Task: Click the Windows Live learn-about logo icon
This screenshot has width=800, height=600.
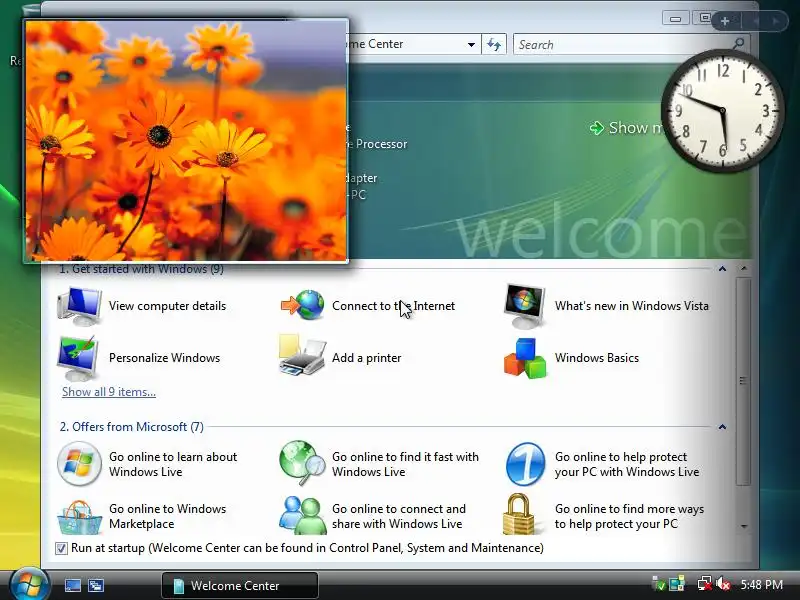Action: (79, 464)
